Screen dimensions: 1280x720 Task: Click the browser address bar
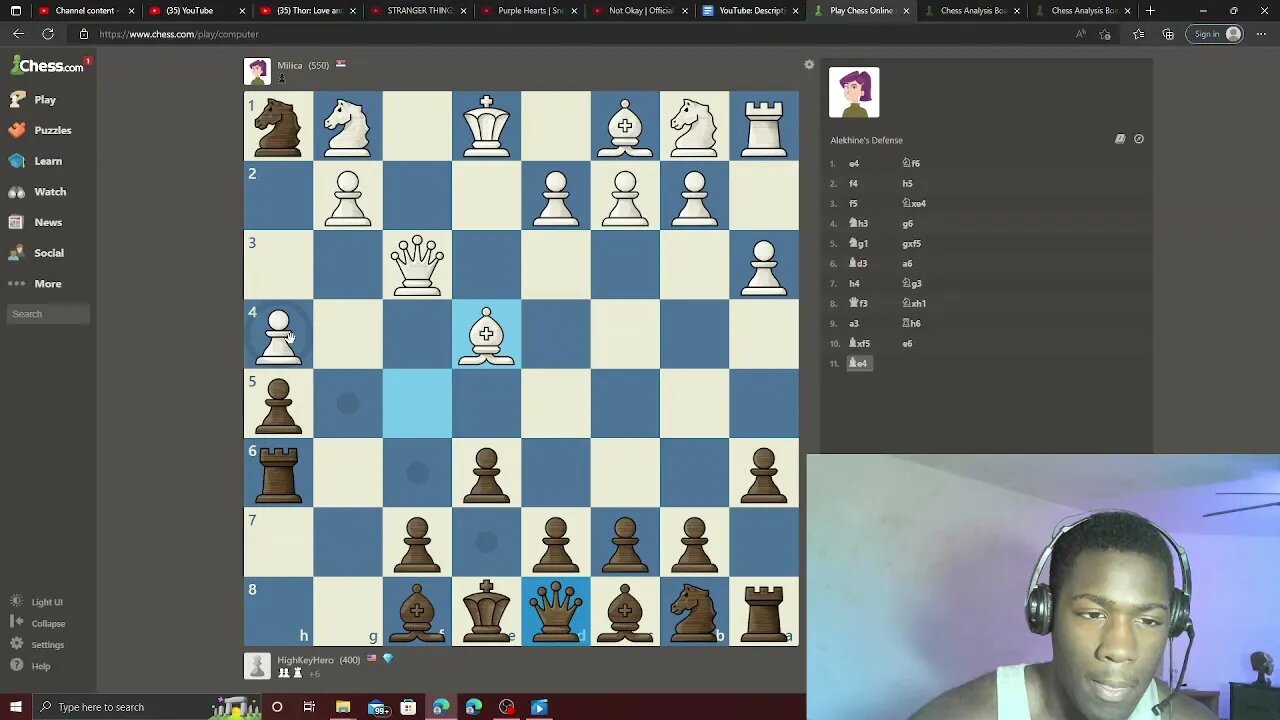570,34
